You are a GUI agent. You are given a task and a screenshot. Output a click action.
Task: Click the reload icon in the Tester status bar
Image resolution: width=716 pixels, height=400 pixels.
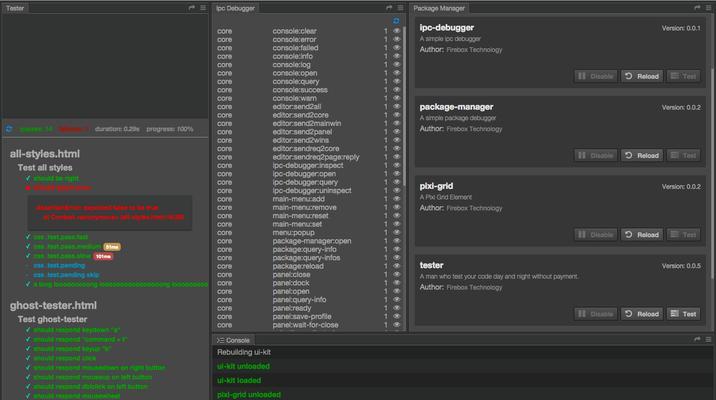pyautogui.click(x=9, y=129)
